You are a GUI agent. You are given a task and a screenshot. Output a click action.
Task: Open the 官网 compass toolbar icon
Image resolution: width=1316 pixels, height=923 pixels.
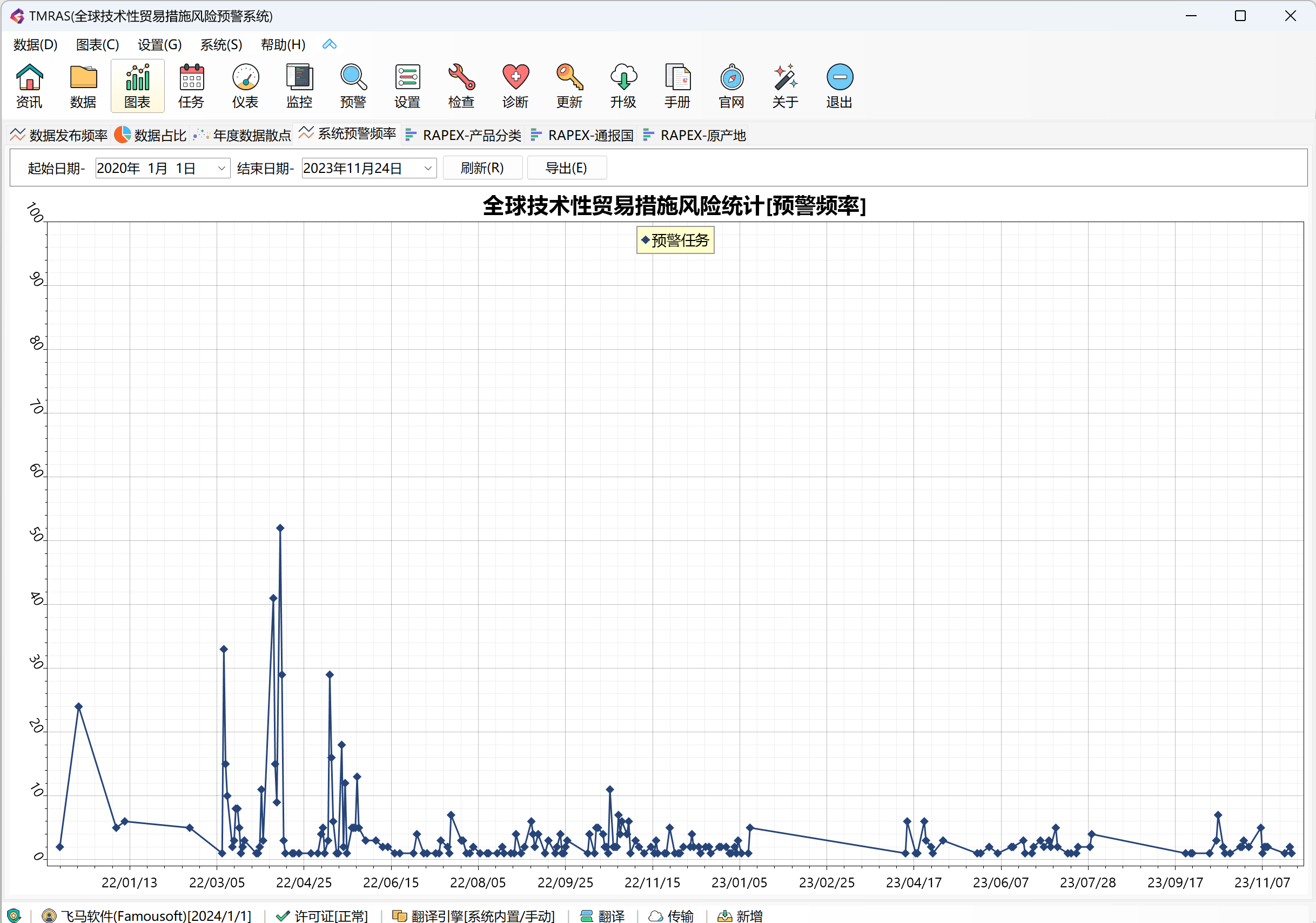731,86
